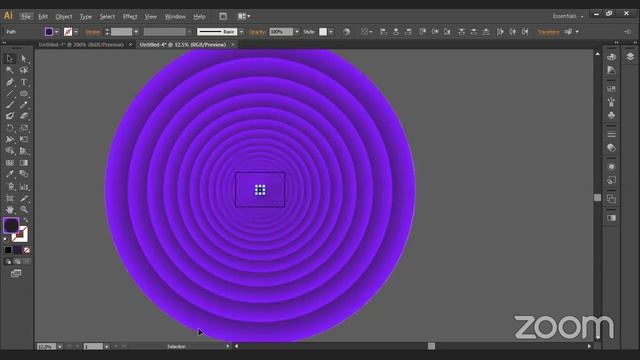Screen dimensions: 640x360
Task: Open the stroke color dropdown arrow
Action: 76,32
